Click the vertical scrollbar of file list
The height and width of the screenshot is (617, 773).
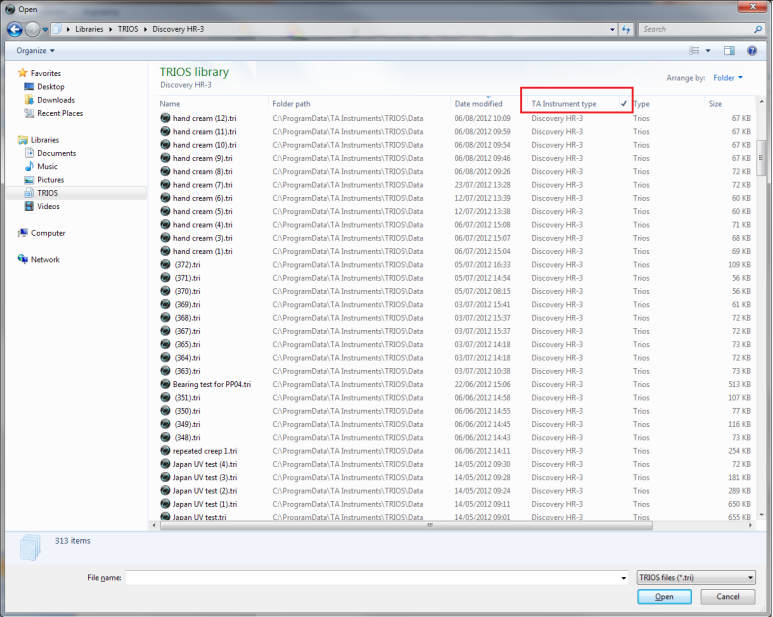point(761,300)
